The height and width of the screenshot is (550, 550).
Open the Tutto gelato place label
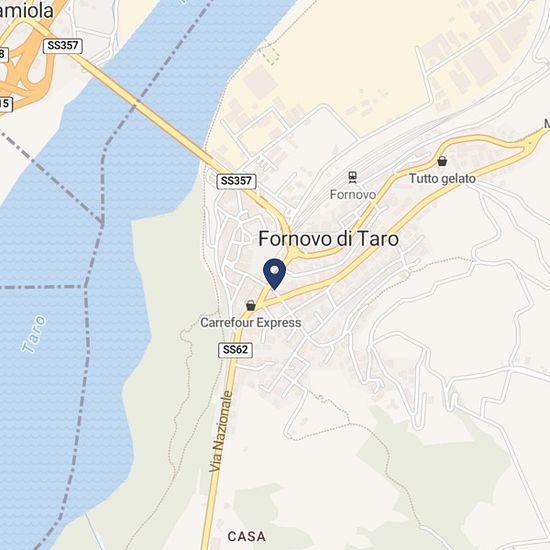442,179
